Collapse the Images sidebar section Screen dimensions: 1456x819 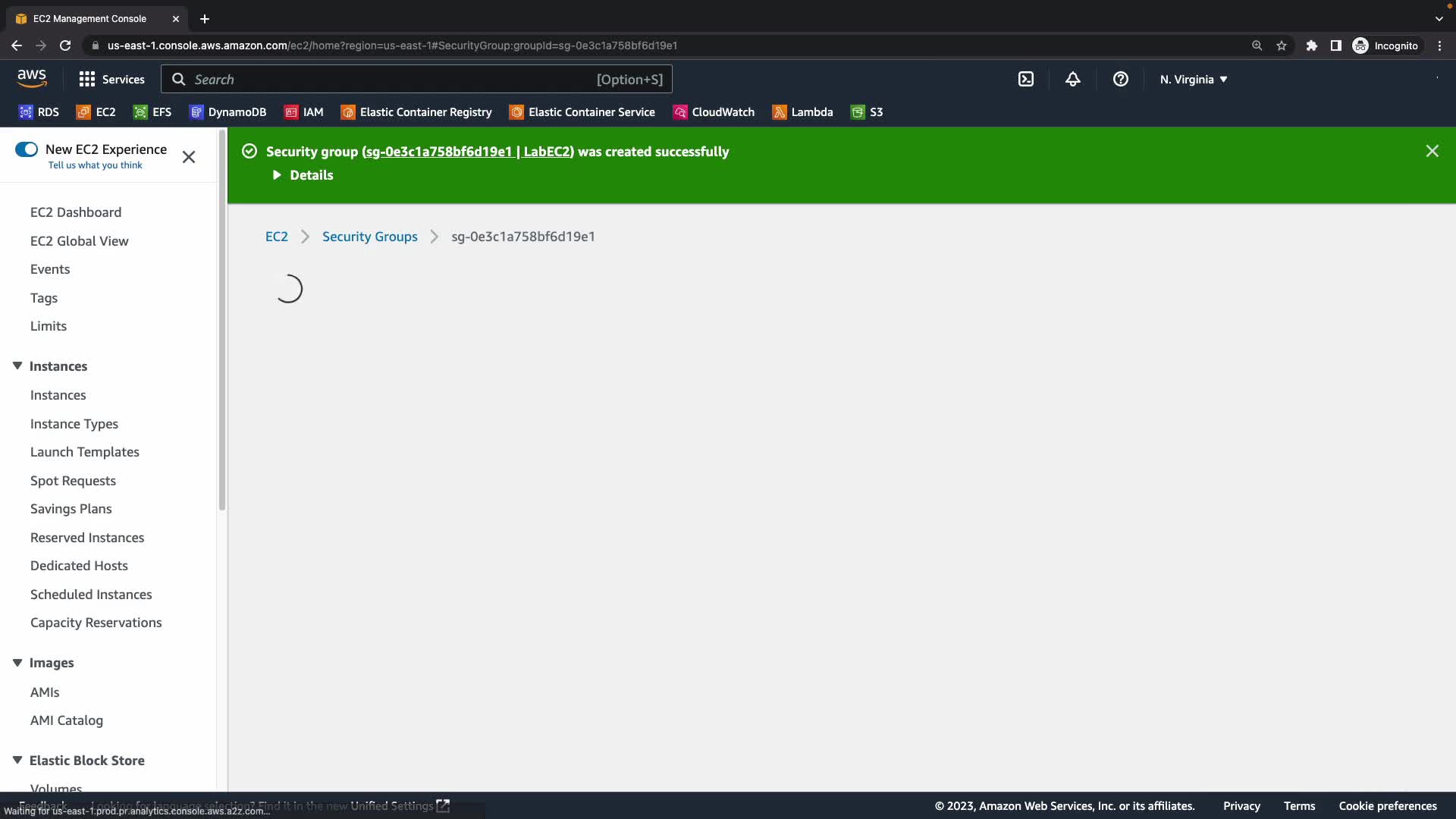pyautogui.click(x=17, y=663)
